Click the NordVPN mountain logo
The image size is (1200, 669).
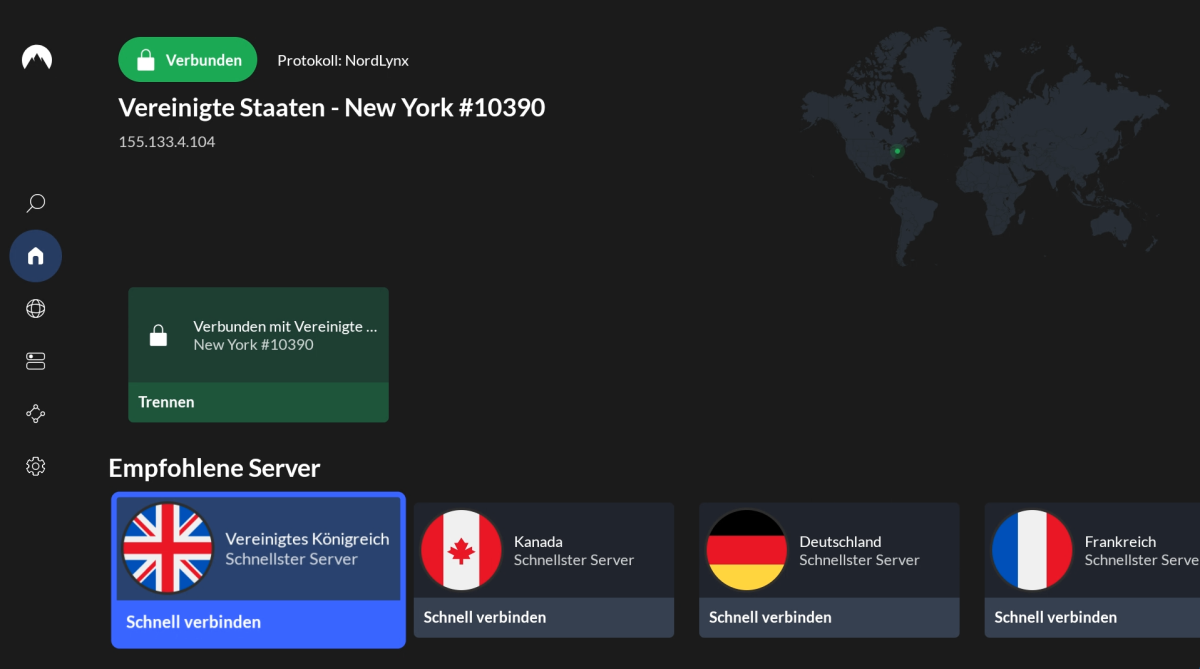(37, 58)
